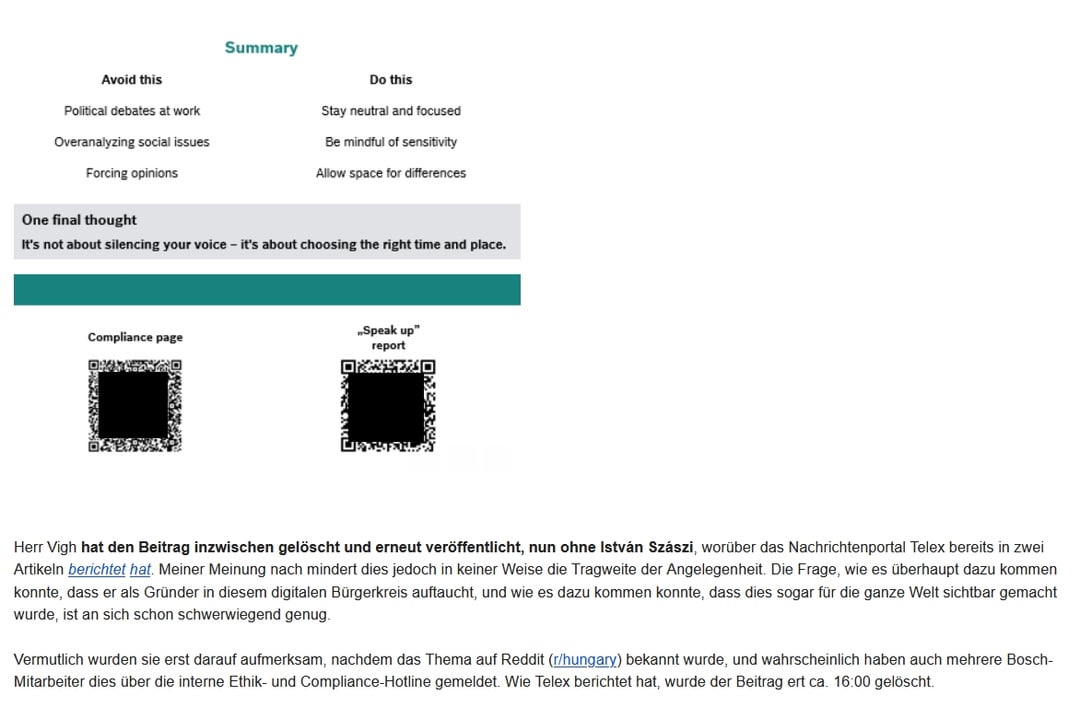Click the bold sentence about István Szászi

(x=387, y=547)
